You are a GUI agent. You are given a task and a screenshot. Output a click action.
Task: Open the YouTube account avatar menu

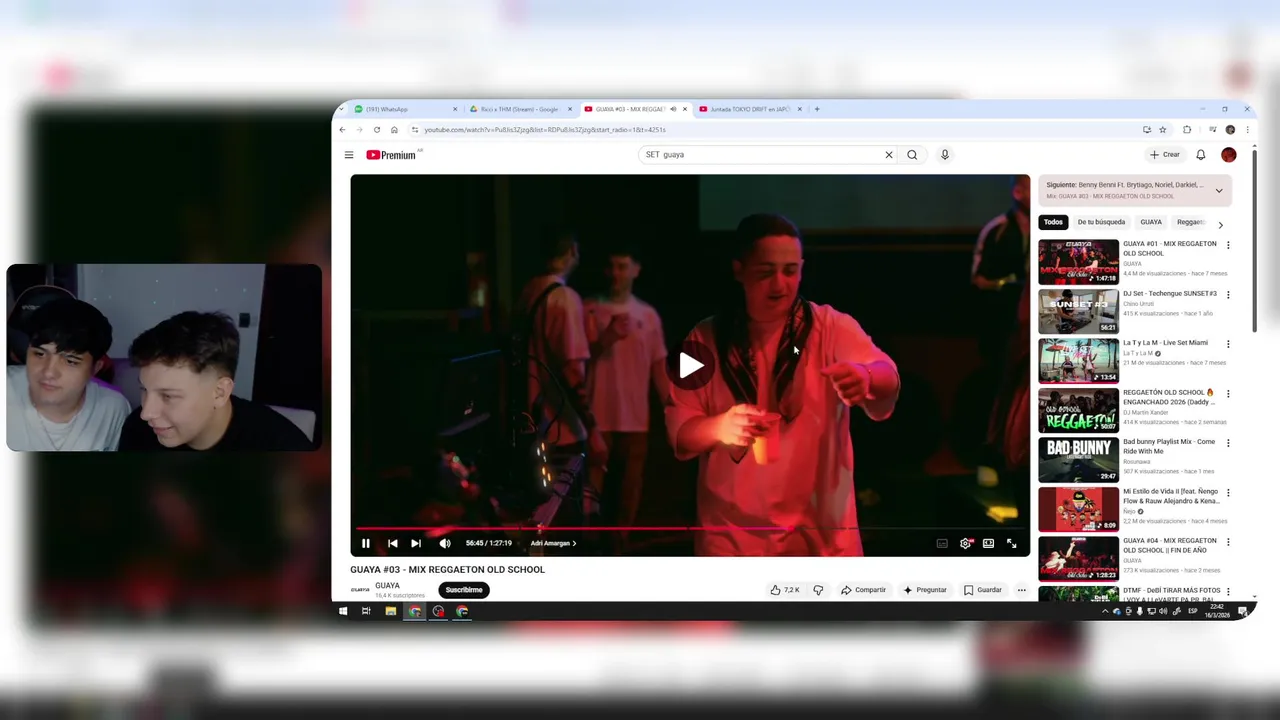click(1229, 155)
